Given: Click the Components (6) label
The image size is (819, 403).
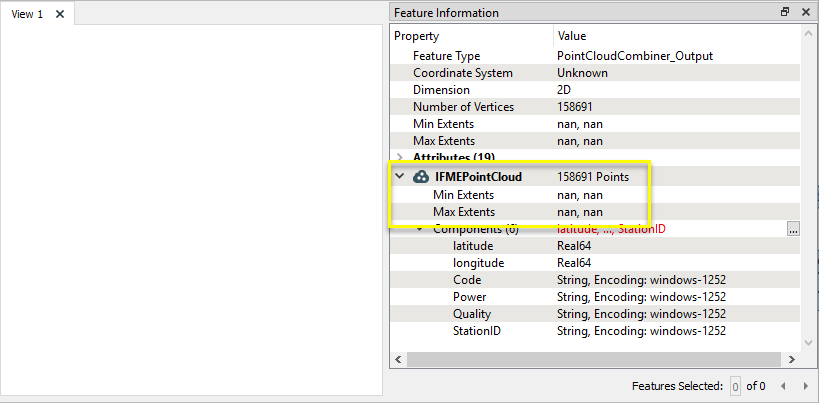Looking at the screenshot, I should click(475, 229).
